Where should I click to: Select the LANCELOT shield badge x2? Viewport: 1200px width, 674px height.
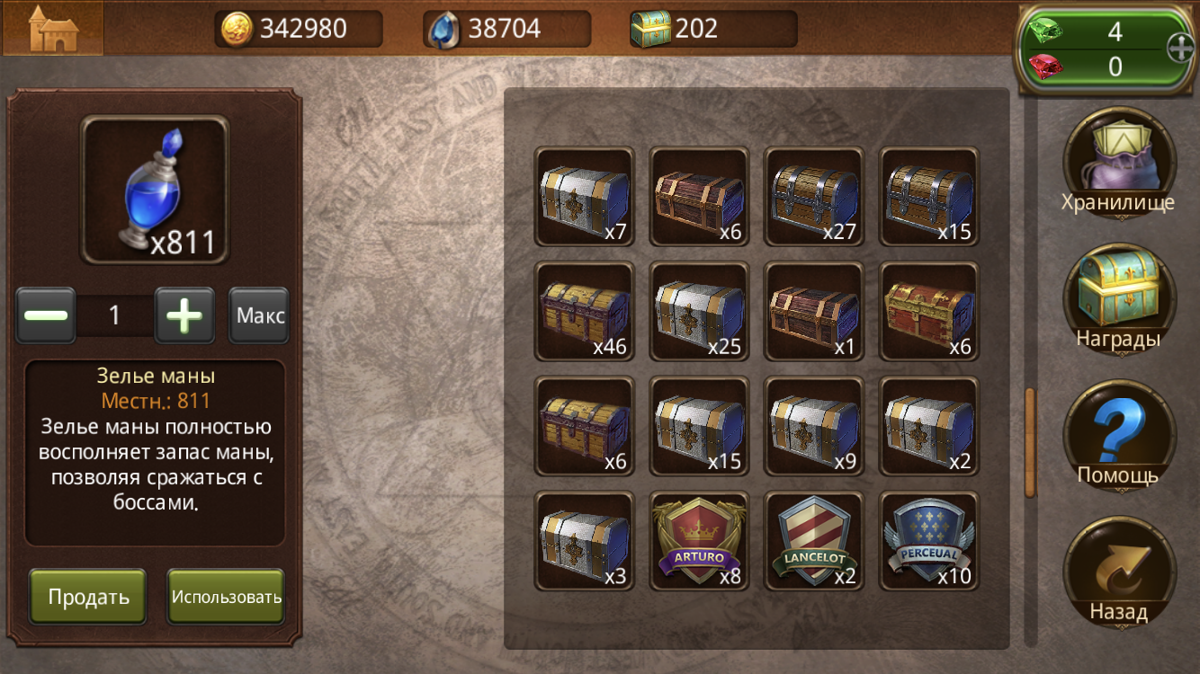tap(814, 541)
